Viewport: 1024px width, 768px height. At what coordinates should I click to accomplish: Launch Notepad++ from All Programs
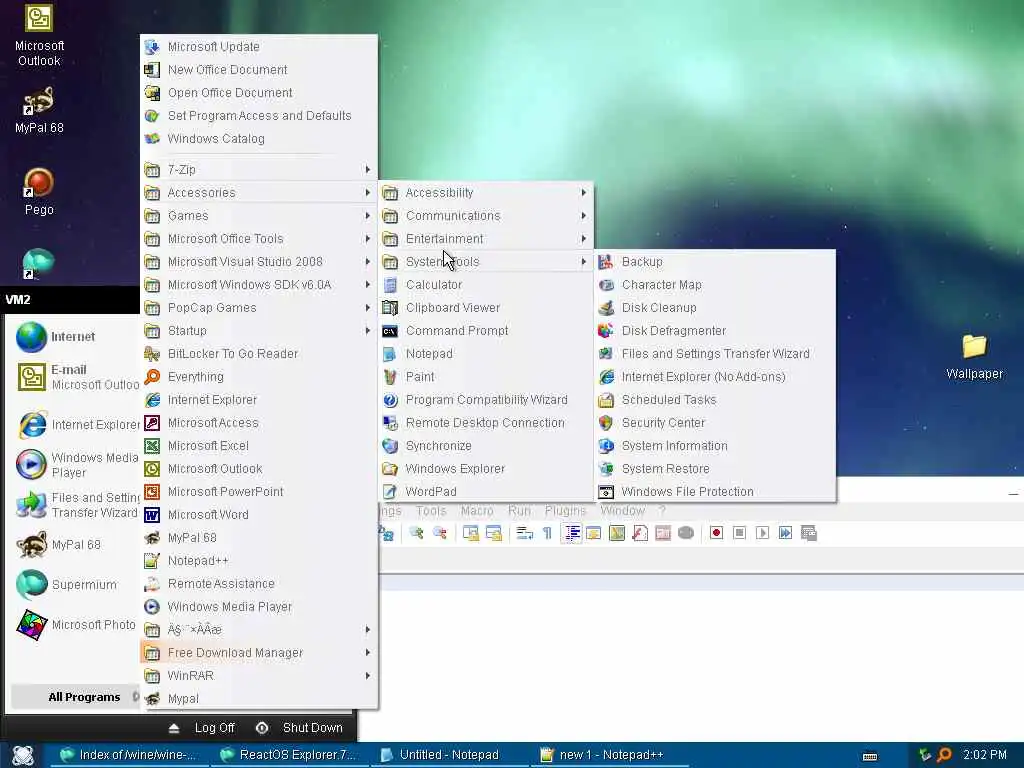(259, 560)
